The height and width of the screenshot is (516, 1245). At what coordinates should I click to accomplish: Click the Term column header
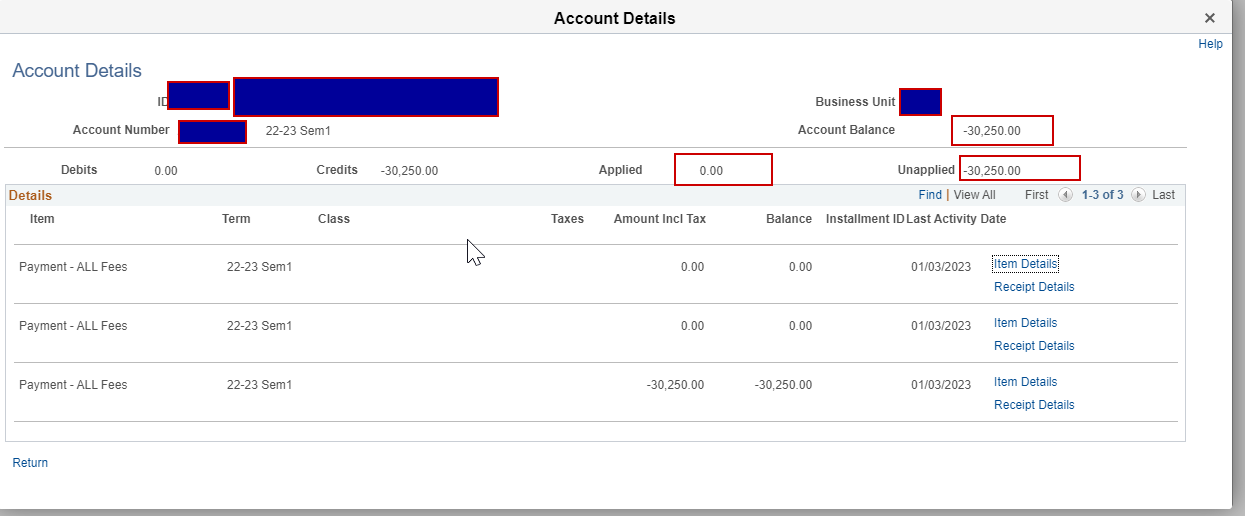tap(236, 219)
